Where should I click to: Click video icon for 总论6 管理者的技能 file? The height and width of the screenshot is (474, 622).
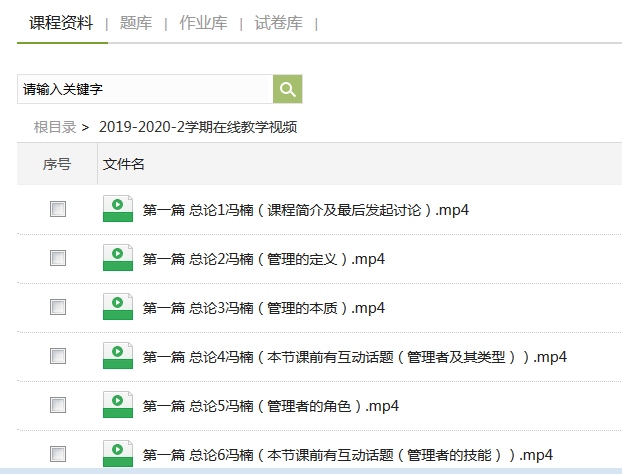pyautogui.click(x=117, y=453)
